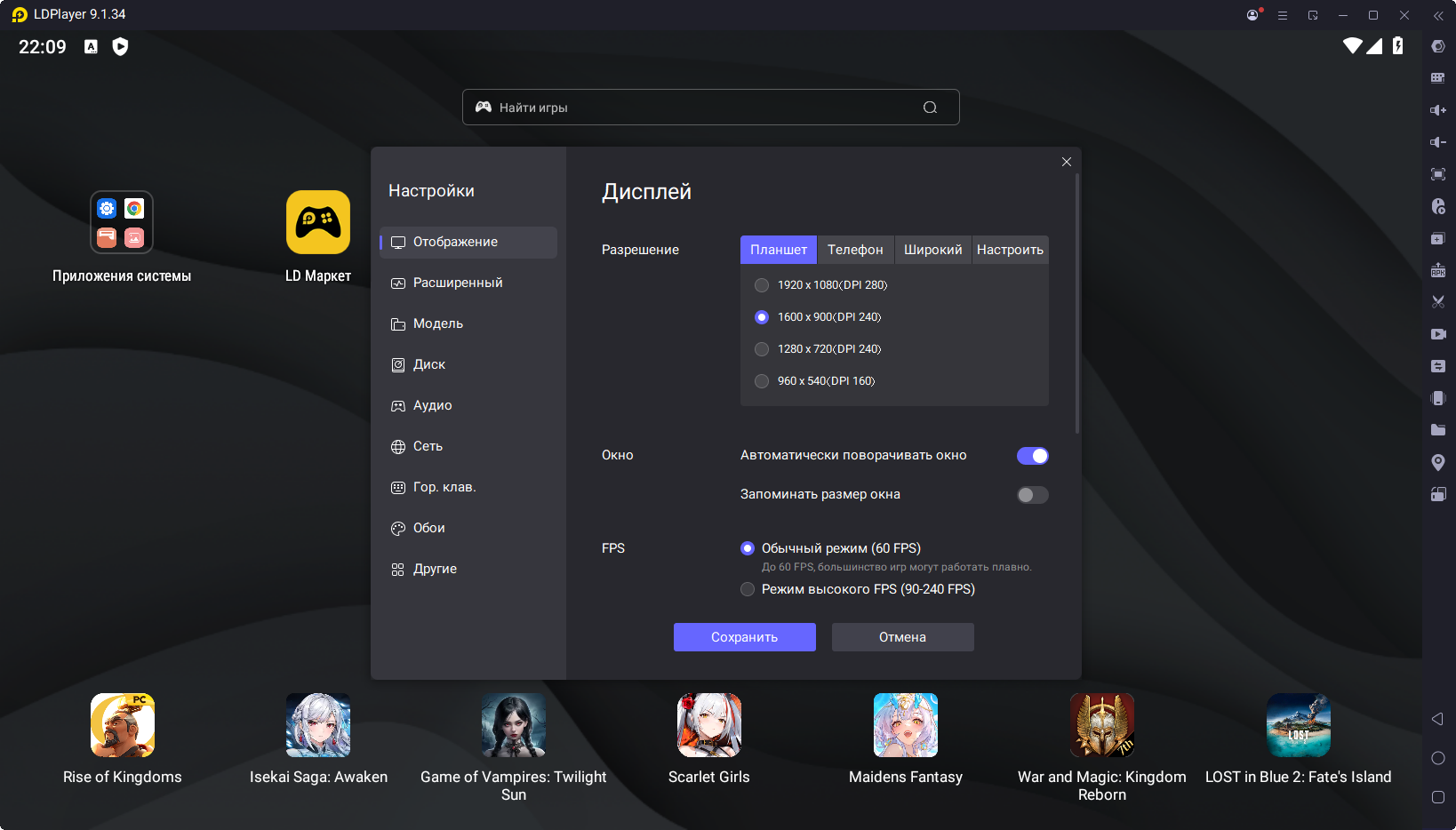Disable the auto-rotate window toggle
Viewport: 1456px width, 830px height.
coord(1032,456)
